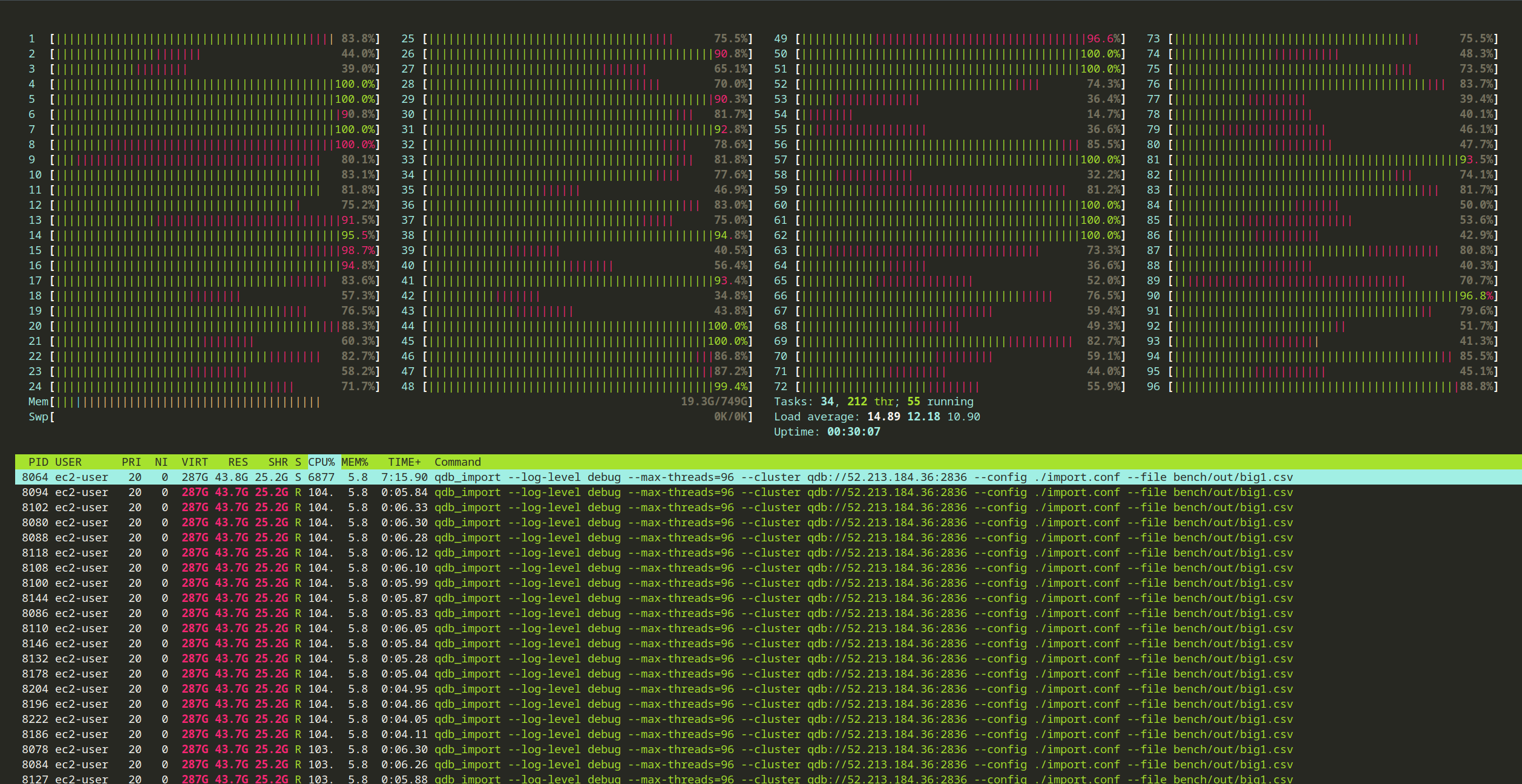Screen dimensions: 1522x784
Task: Click the Mem usage meter bar
Action: click(x=390, y=402)
